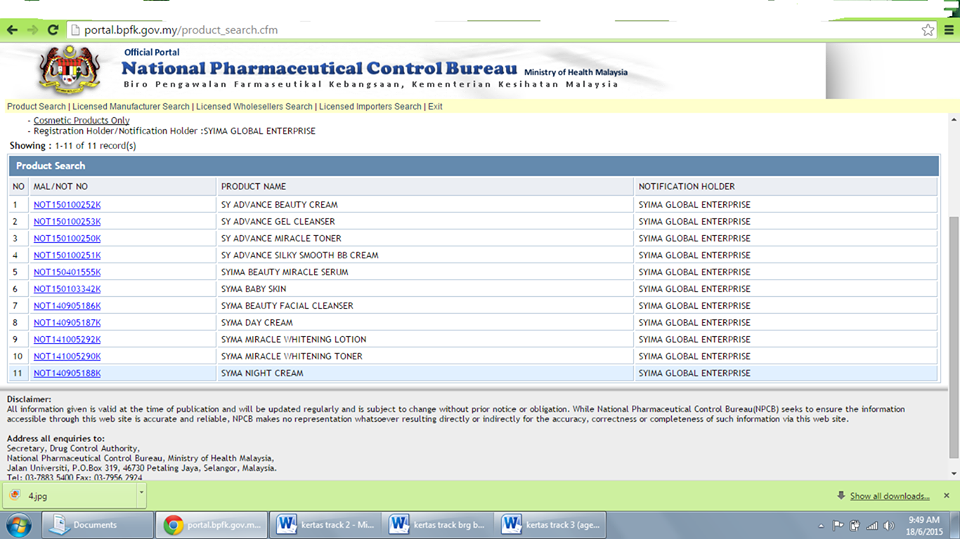Open notification NOT150100253K
This screenshot has width=960, height=539.
click(x=67, y=222)
